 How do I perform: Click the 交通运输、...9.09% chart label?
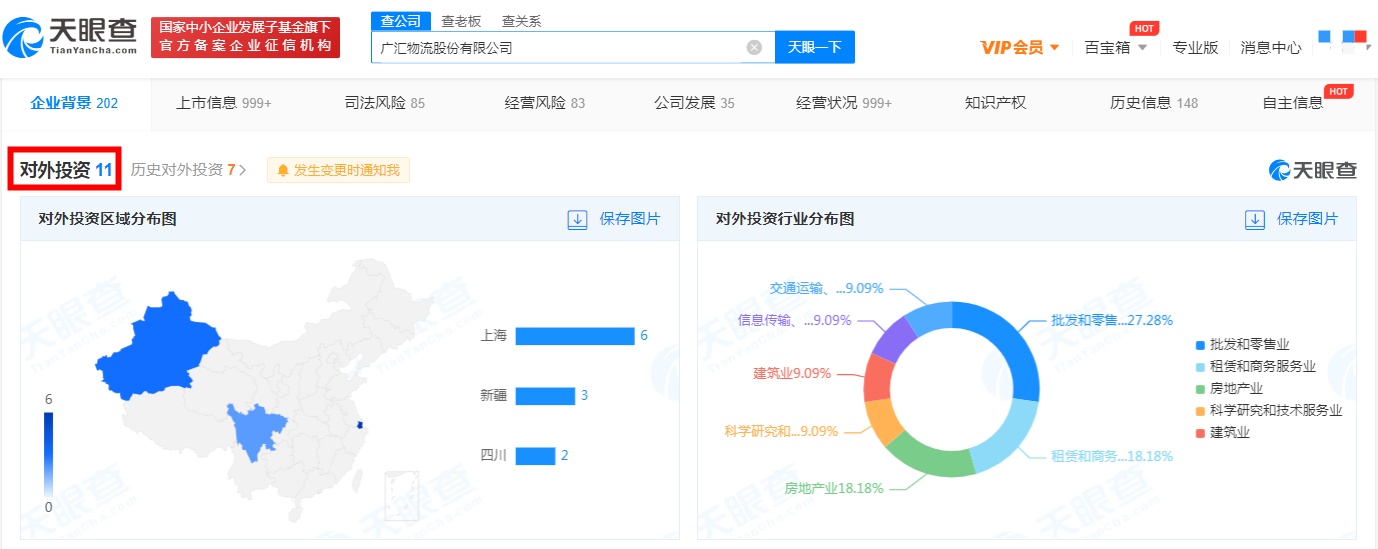coord(827,288)
